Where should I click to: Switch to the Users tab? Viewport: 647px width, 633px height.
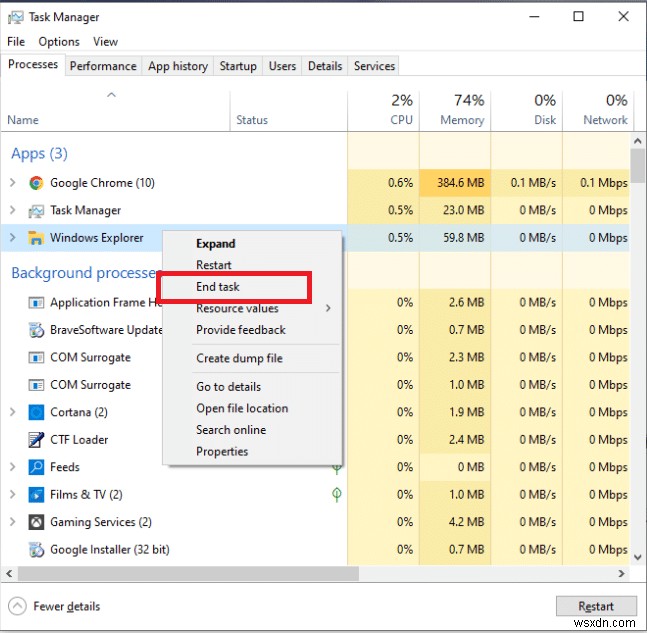tap(282, 66)
